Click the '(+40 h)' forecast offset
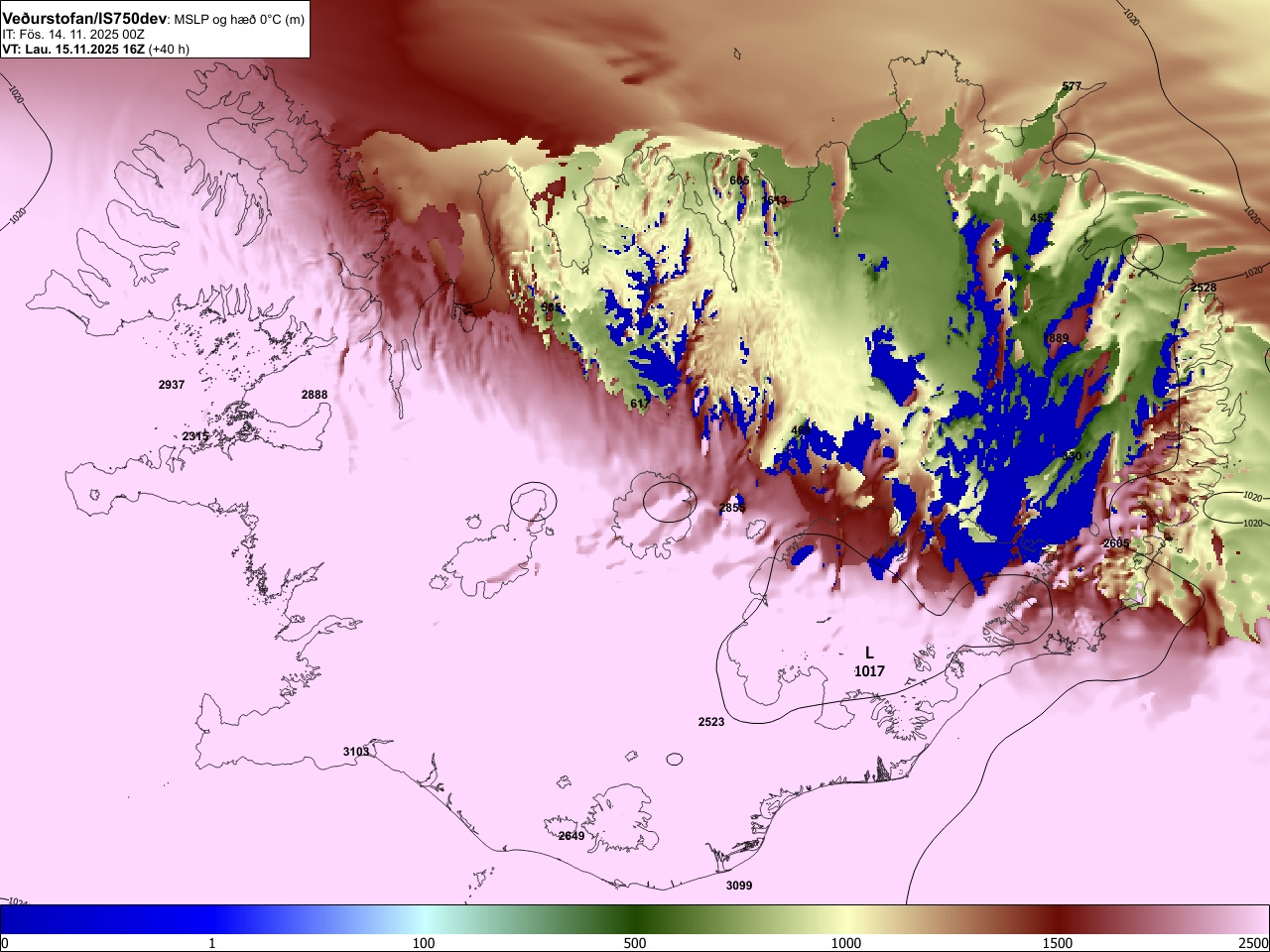The height and width of the screenshot is (952, 1270). click(x=170, y=49)
